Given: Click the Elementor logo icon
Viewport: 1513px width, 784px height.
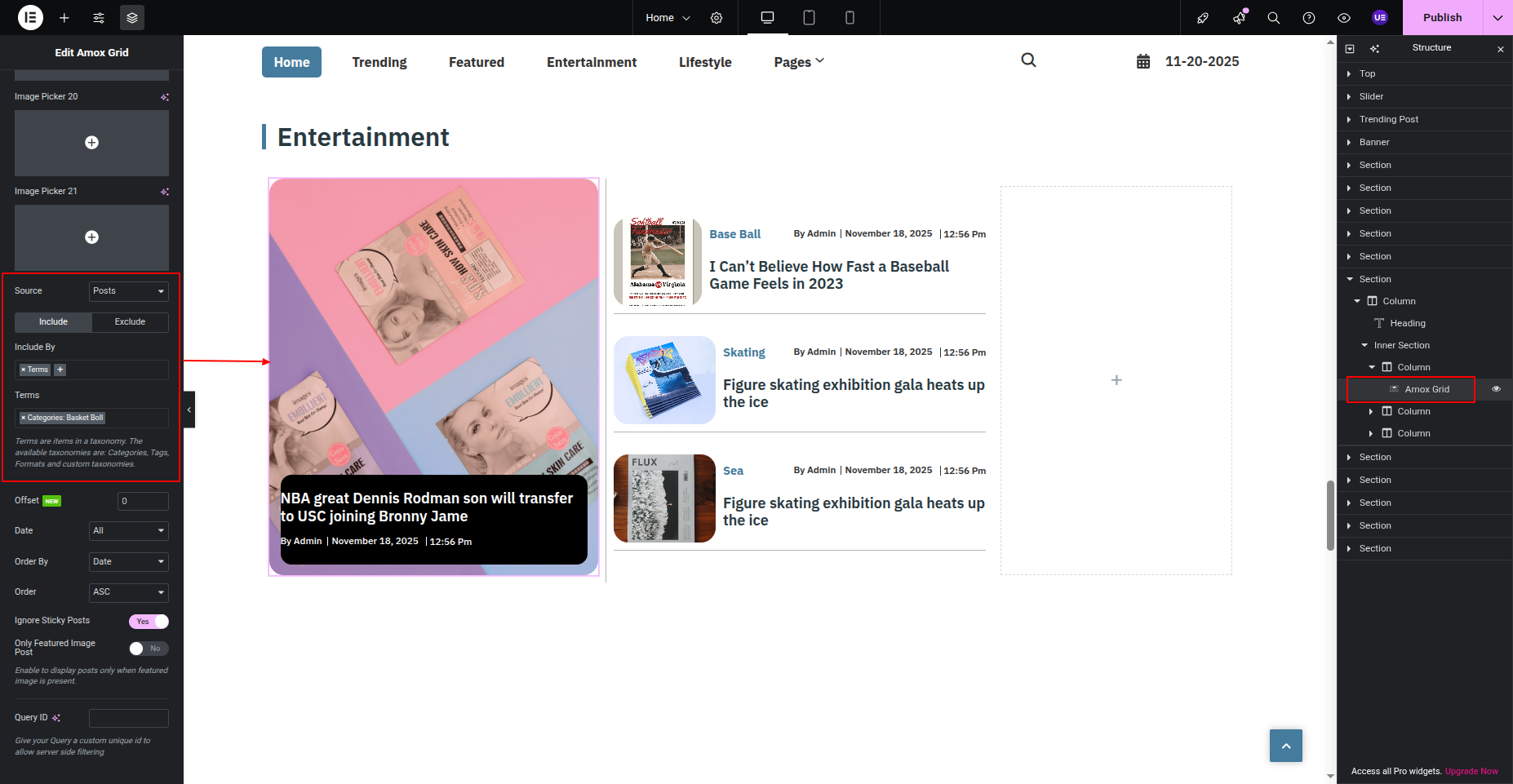Looking at the screenshot, I should coord(30,17).
